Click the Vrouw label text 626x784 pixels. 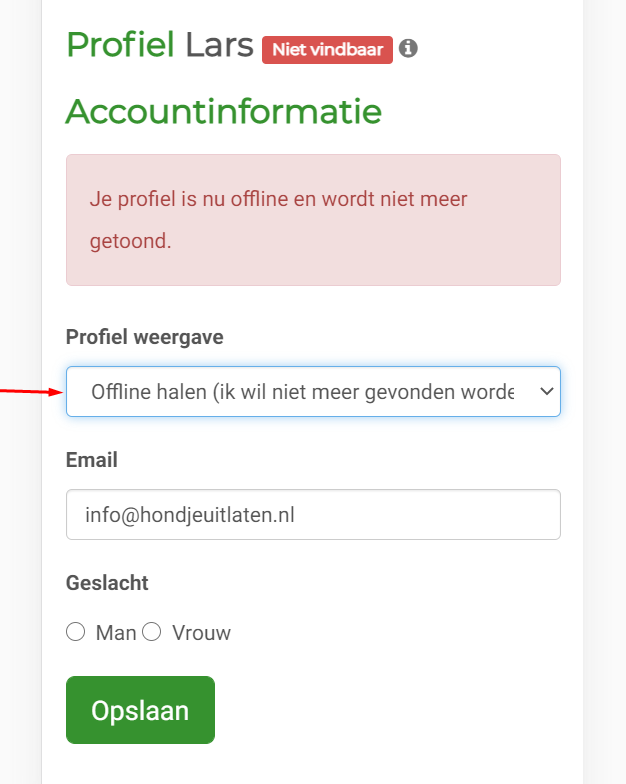coord(202,633)
